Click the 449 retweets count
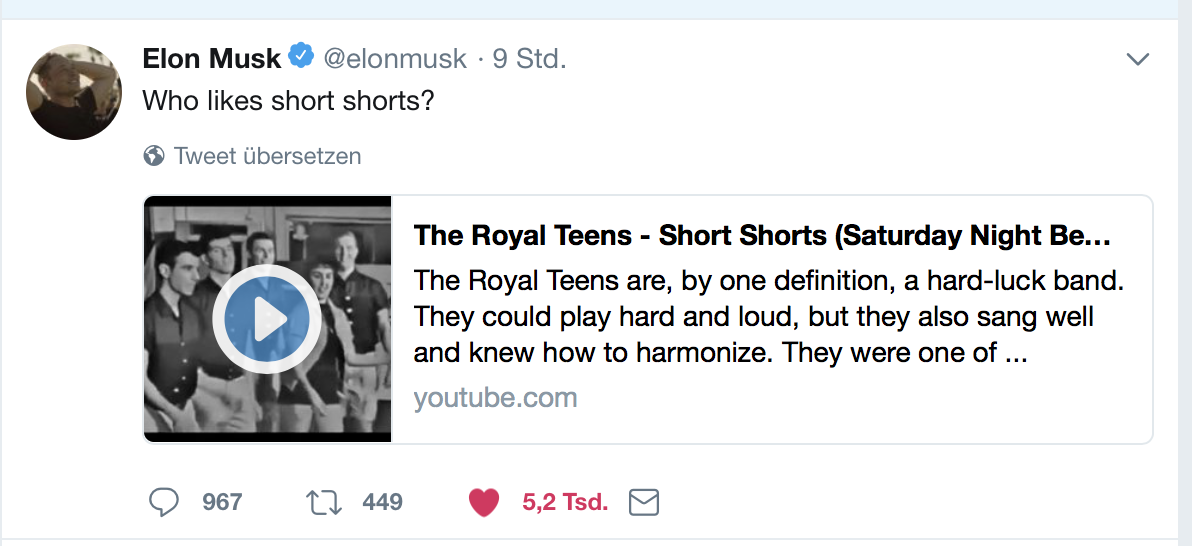This screenshot has width=1192, height=546. pos(382,502)
